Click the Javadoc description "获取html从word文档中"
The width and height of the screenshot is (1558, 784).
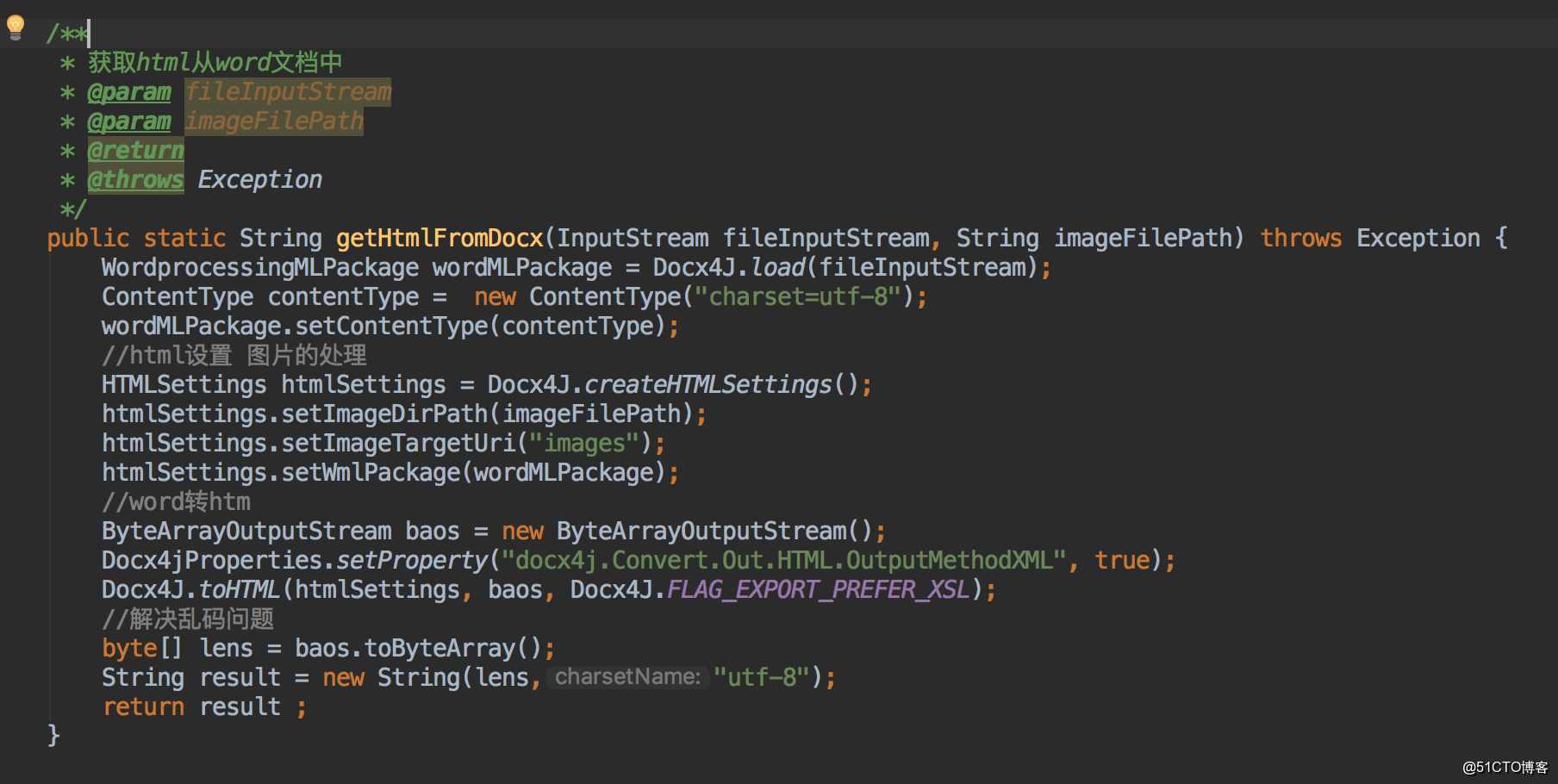[x=215, y=62]
